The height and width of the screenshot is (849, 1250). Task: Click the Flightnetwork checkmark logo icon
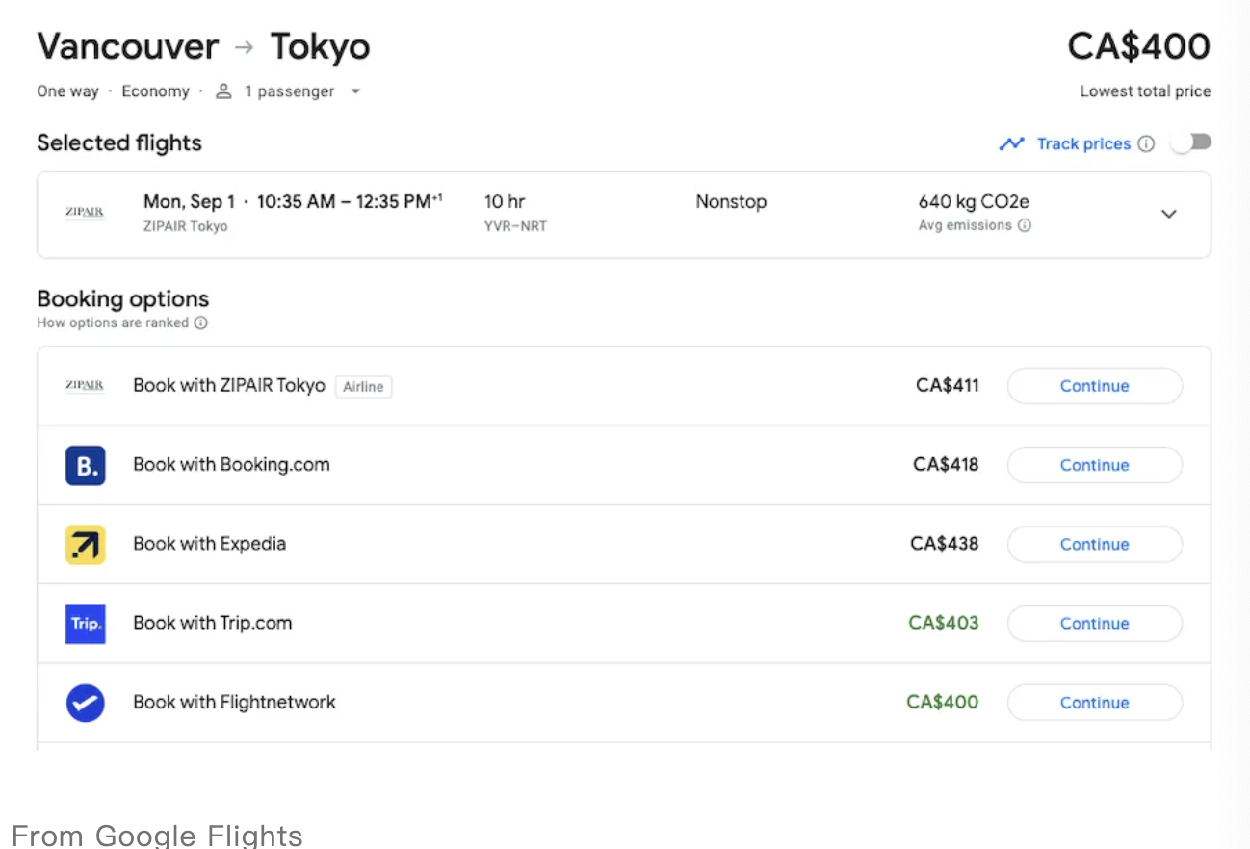point(85,702)
